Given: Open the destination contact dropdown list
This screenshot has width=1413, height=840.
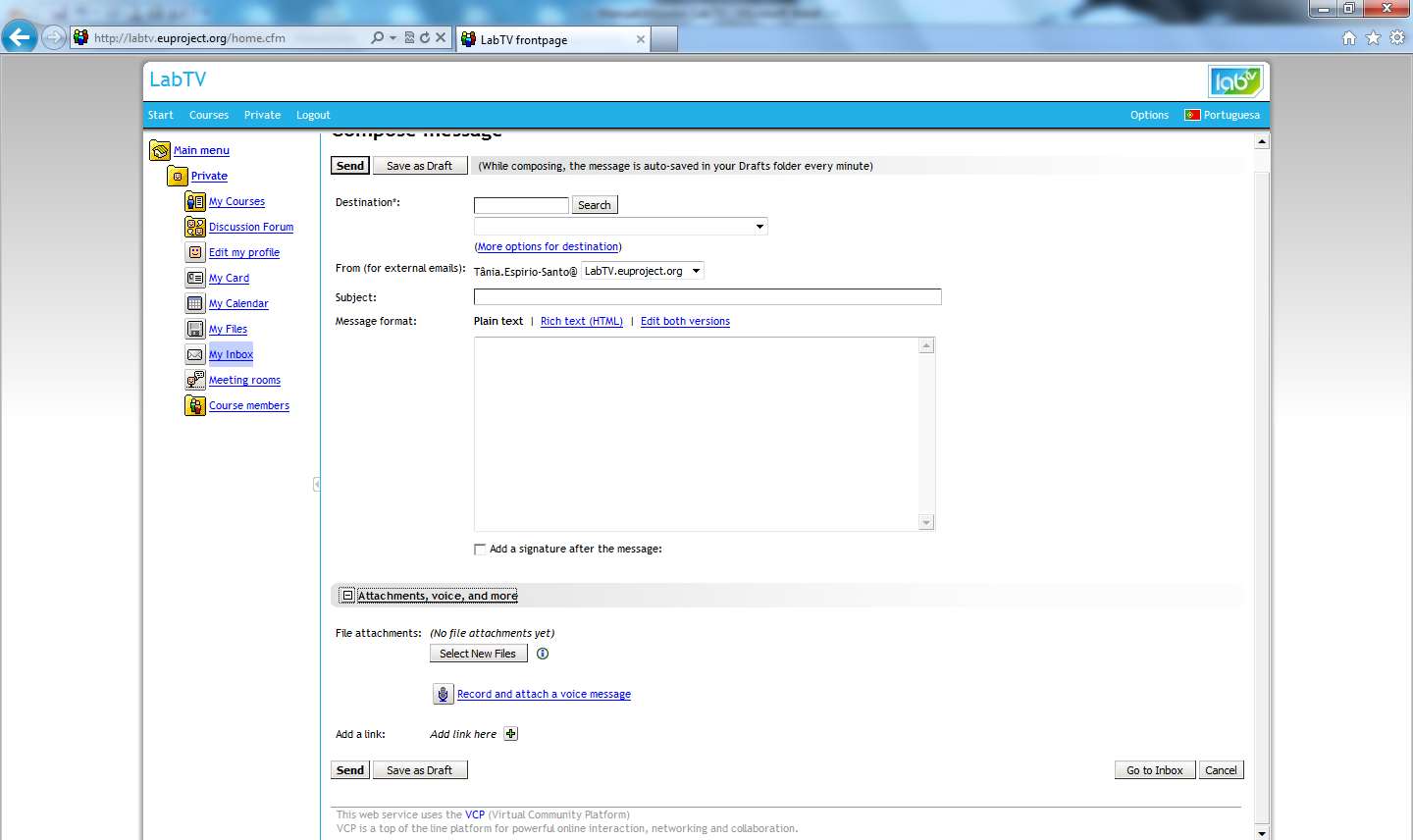Looking at the screenshot, I should pyautogui.click(x=620, y=227).
